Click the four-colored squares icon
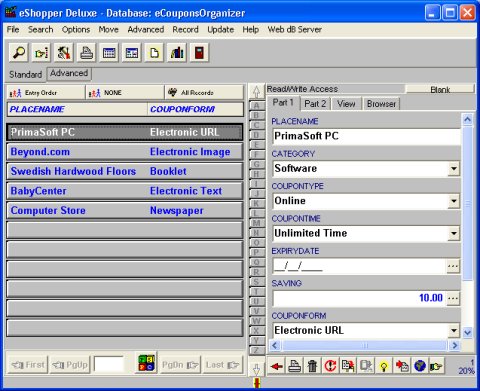480x391 pixels. pyautogui.click(x=146, y=363)
